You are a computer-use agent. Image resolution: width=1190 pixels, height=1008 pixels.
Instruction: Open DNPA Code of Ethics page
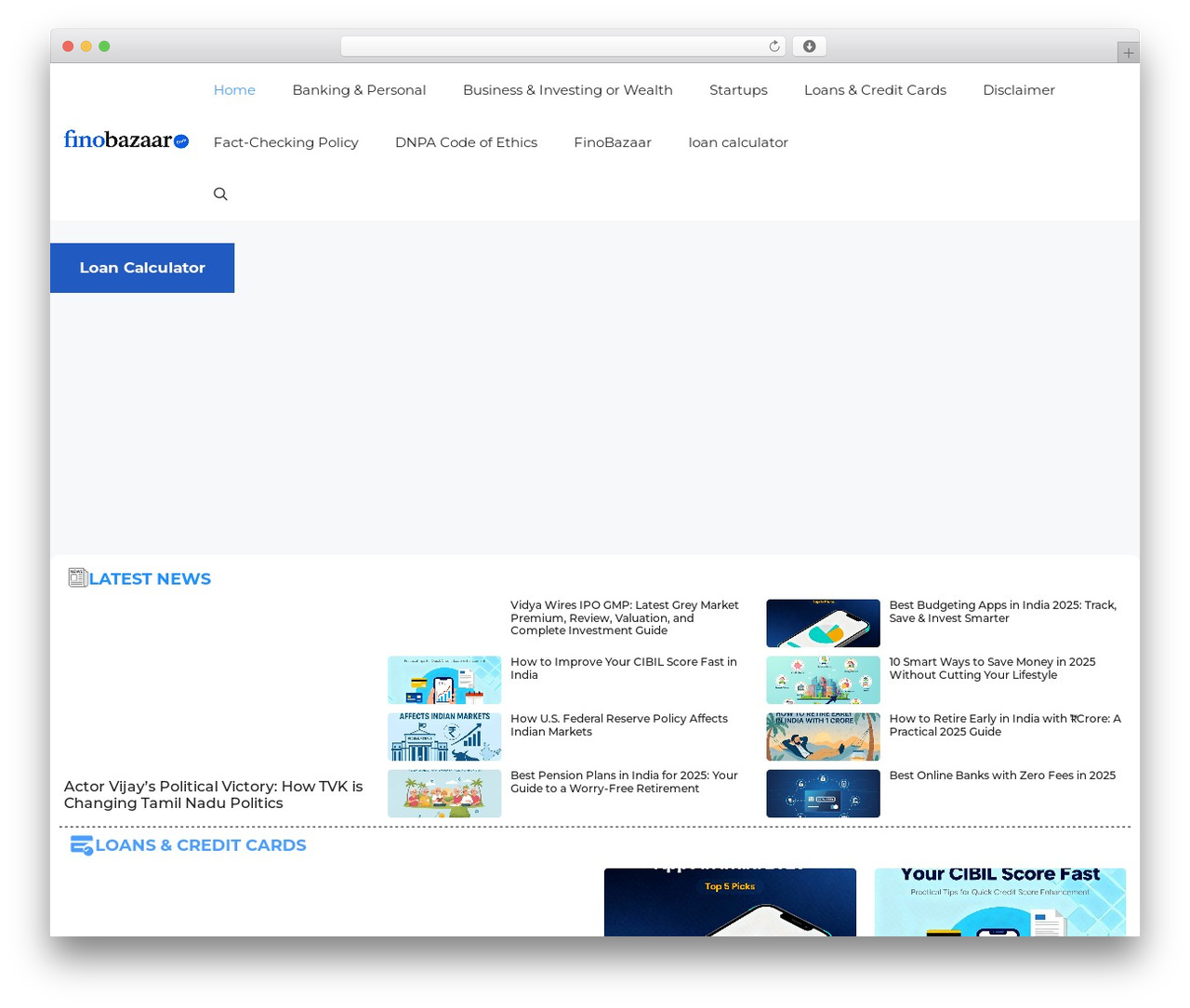466,142
